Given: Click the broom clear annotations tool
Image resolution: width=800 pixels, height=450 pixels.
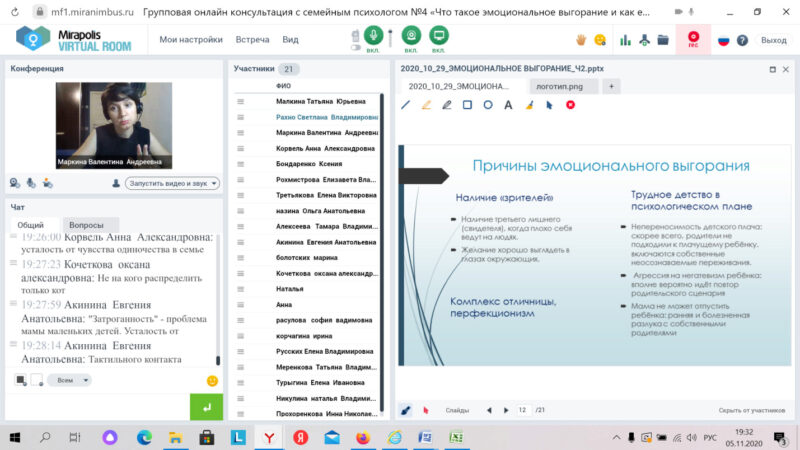Looking at the screenshot, I should [x=529, y=105].
